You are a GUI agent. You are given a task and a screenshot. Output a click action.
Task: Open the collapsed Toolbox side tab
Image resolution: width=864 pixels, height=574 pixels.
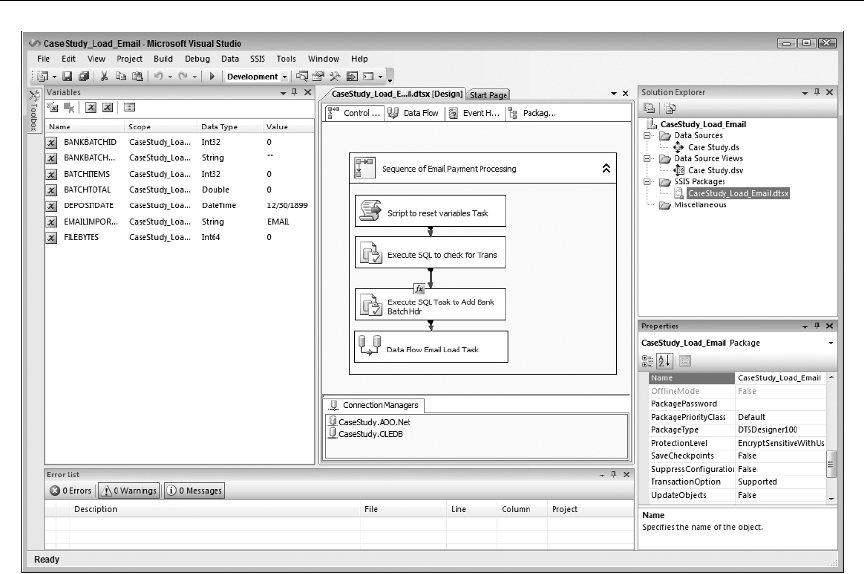pos(34,111)
